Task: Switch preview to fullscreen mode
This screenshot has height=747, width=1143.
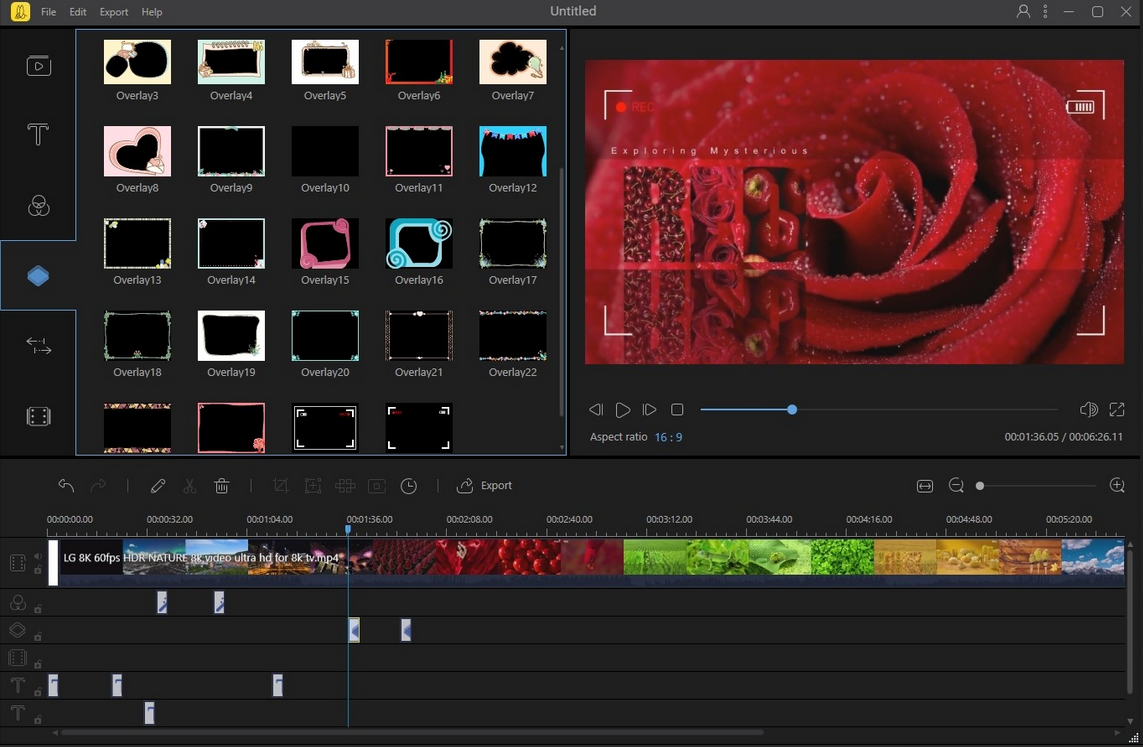Action: [1117, 410]
